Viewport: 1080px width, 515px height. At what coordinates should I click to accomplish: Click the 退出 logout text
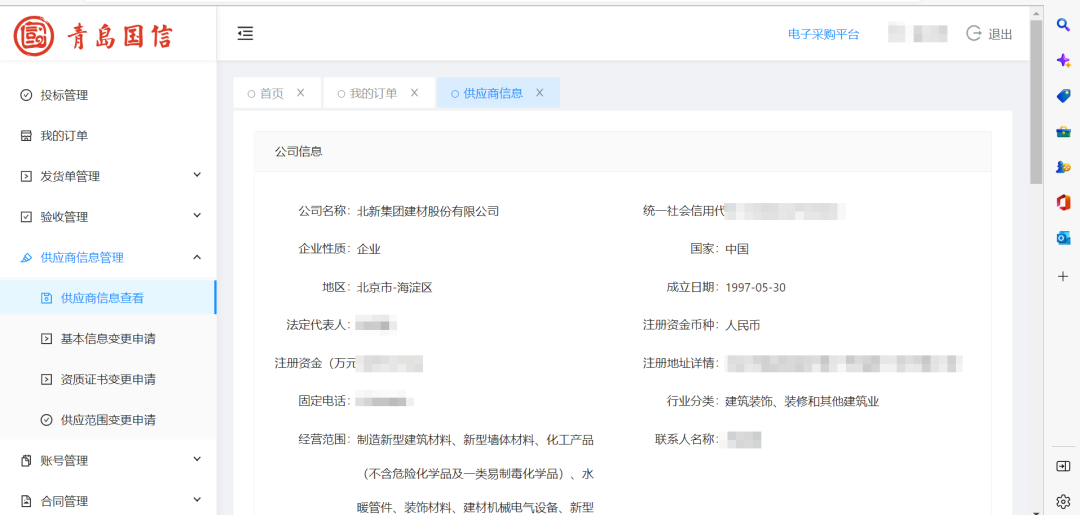tap(1000, 34)
